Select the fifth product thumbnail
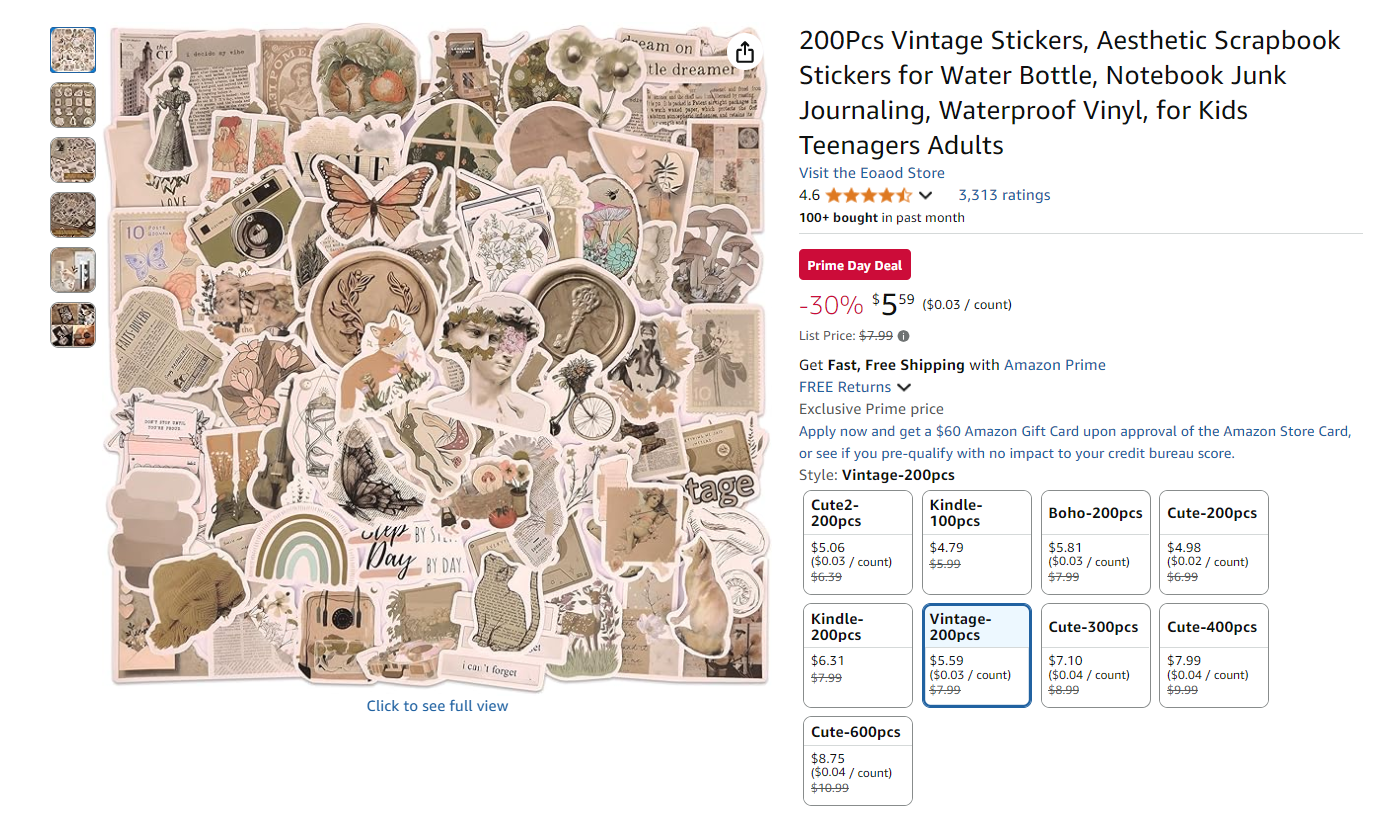The image size is (1384, 819). pyautogui.click(x=73, y=270)
